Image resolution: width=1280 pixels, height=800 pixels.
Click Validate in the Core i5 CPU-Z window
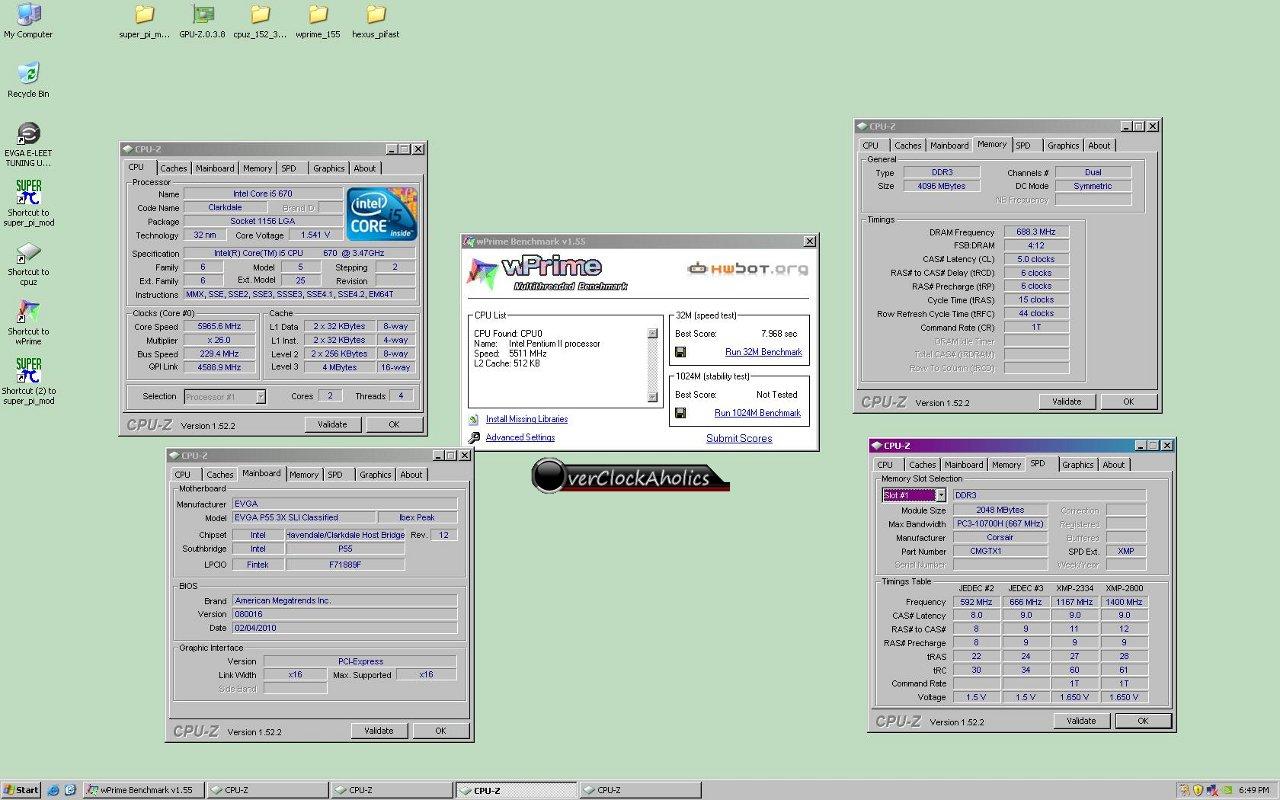[333, 424]
